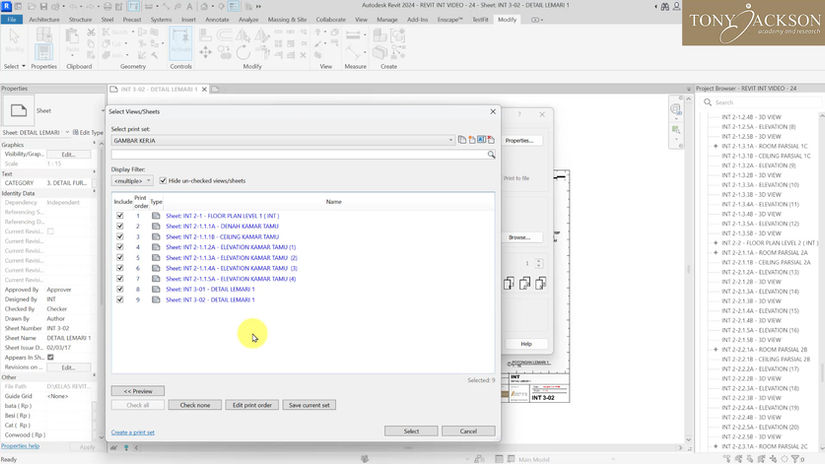Expand INT 2-2.2.1A ROOM PARSIAL 2B node
The image size is (825, 464).
click(x=716, y=349)
